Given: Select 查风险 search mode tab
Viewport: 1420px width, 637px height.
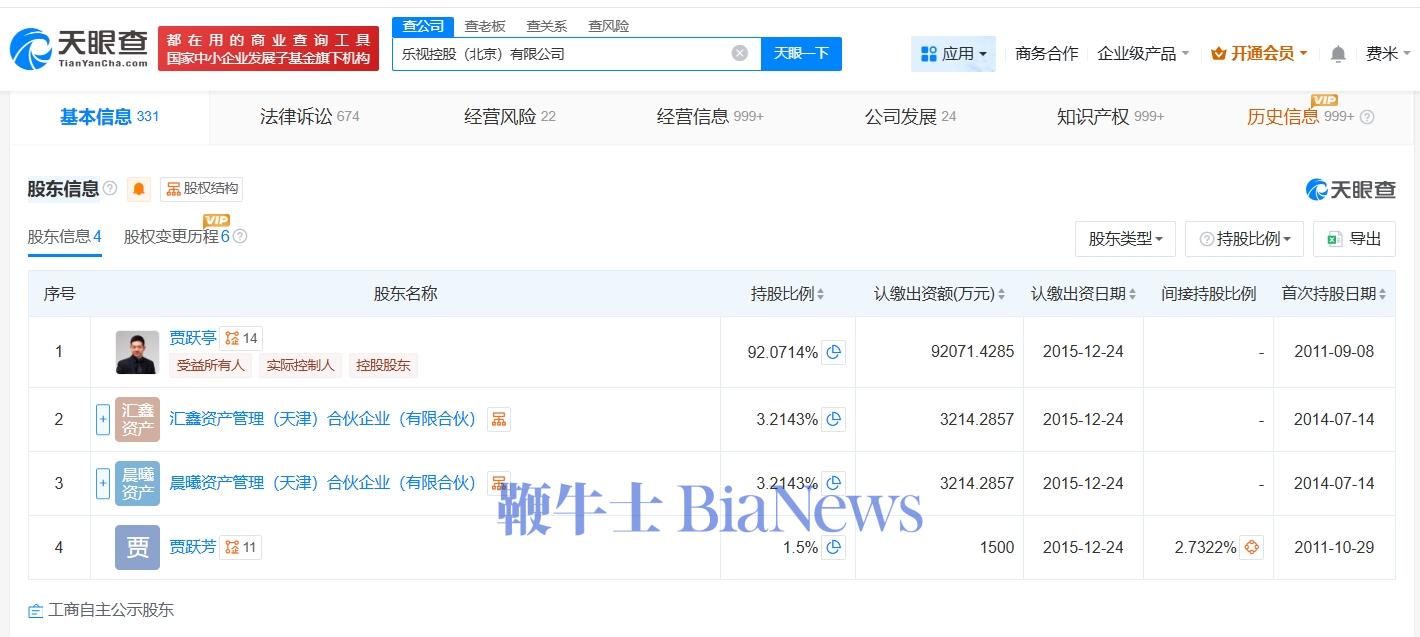Looking at the screenshot, I should tap(608, 26).
